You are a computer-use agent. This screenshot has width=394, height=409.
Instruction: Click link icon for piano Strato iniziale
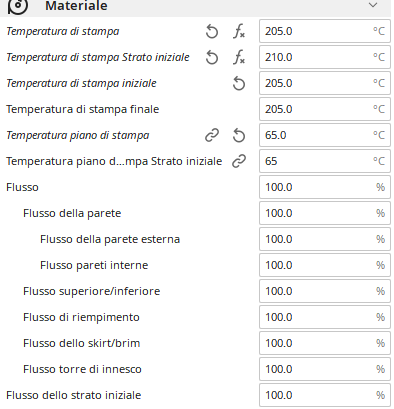(239, 162)
